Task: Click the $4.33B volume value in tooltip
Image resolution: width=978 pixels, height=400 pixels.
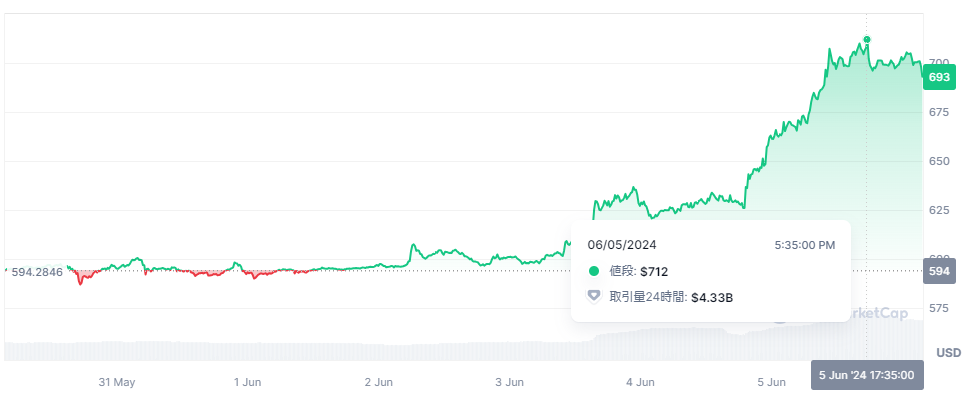Action: 712,297
